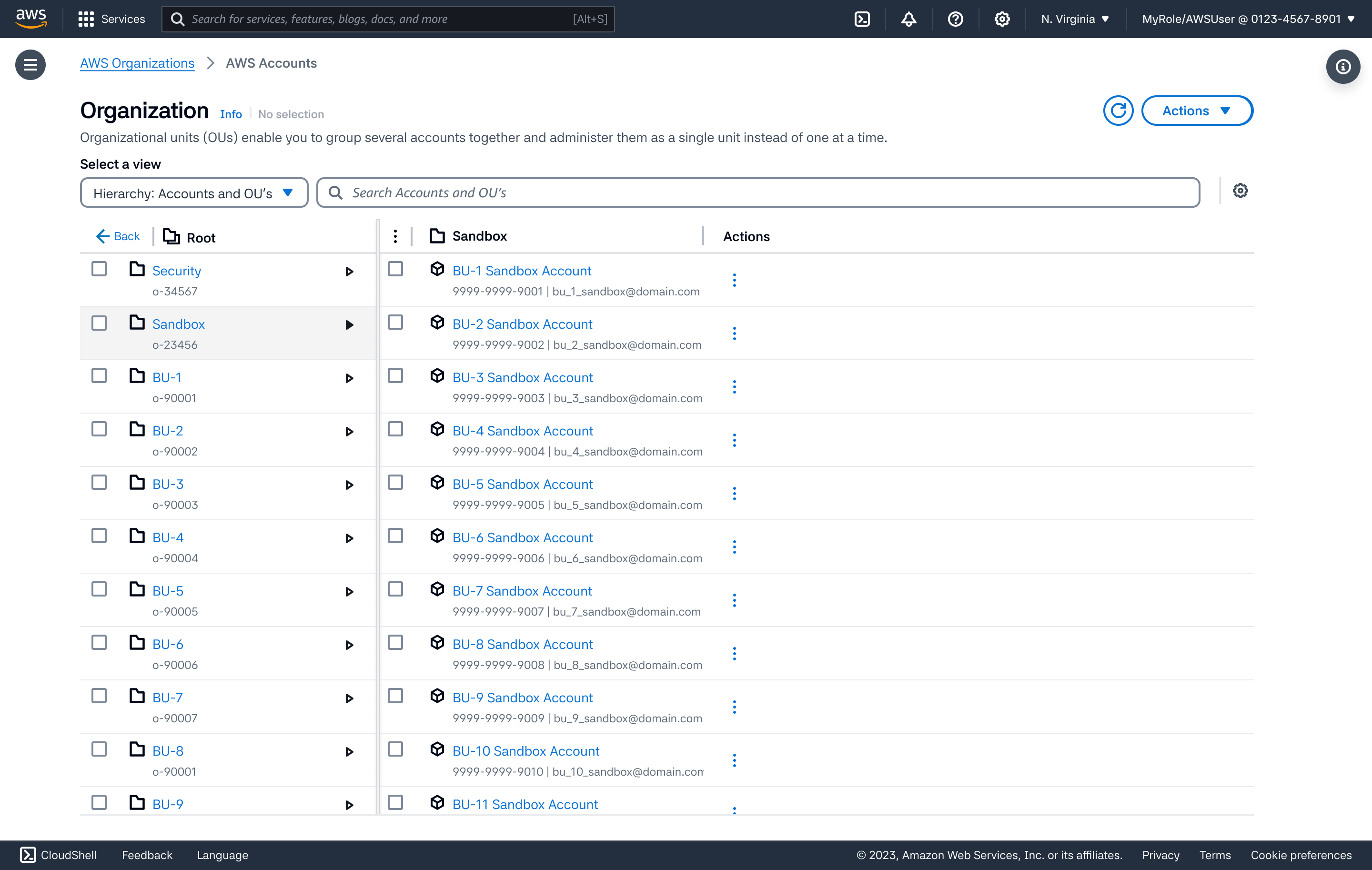The width and height of the screenshot is (1372, 870).
Task: Open the help question mark icon
Action: [956, 19]
